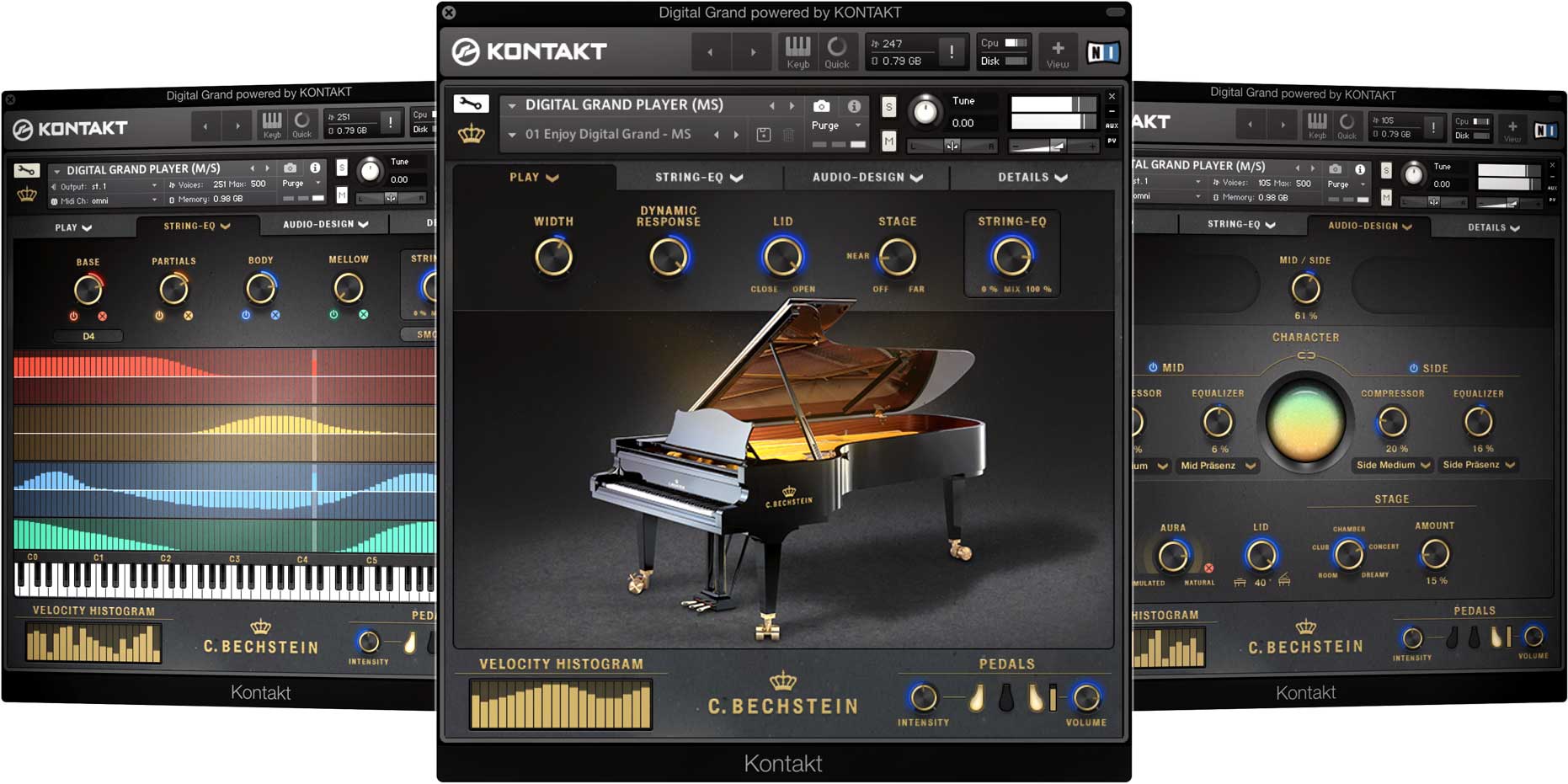The height and width of the screenshot is (784, 1568).
Task: Open instrument dropdown beside DIGITAL GRAND PLAYER (MS)
Action: tap(511, 106)
